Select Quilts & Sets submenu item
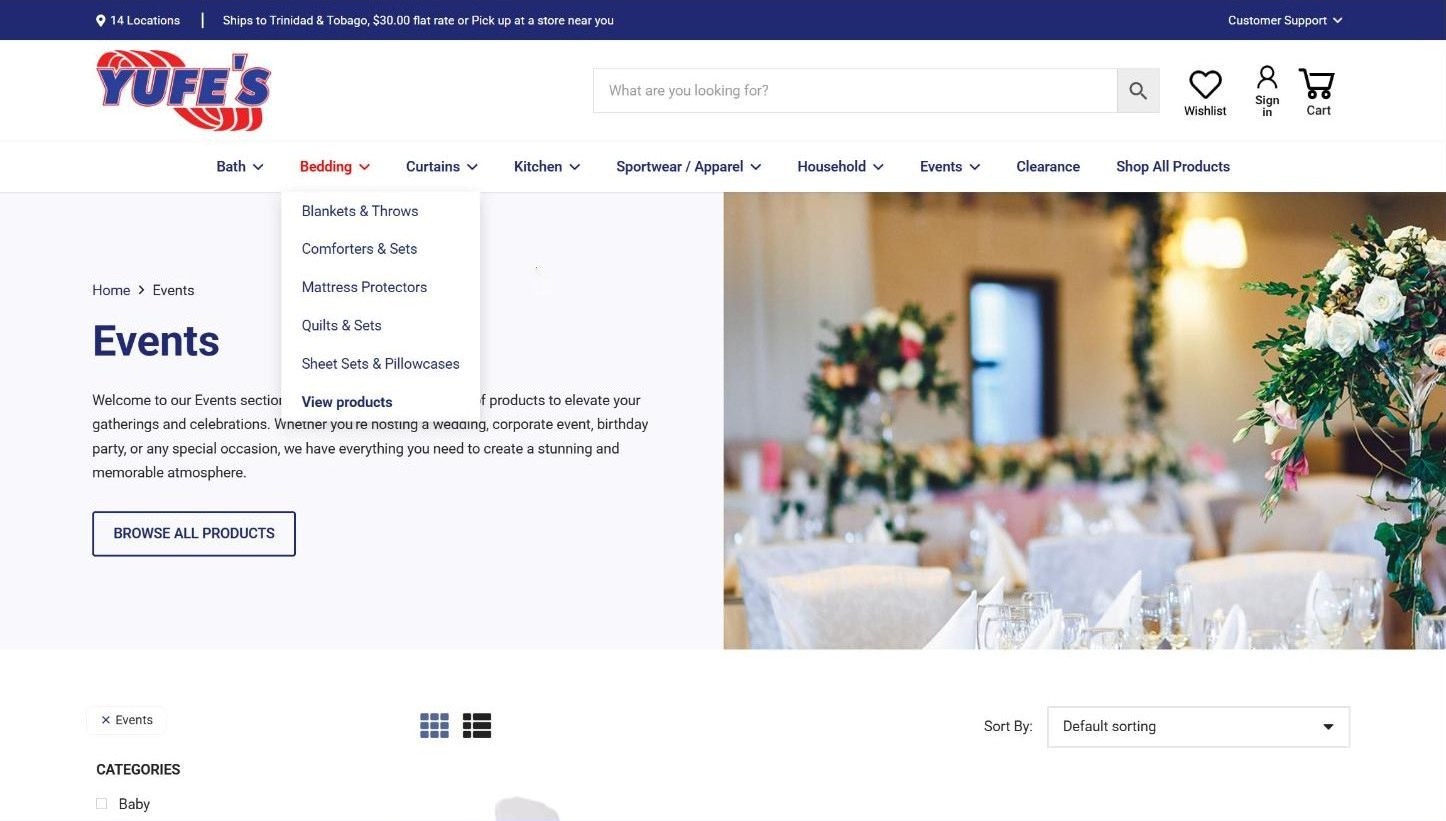This screenshot has width=1446, height=821. 341,325
